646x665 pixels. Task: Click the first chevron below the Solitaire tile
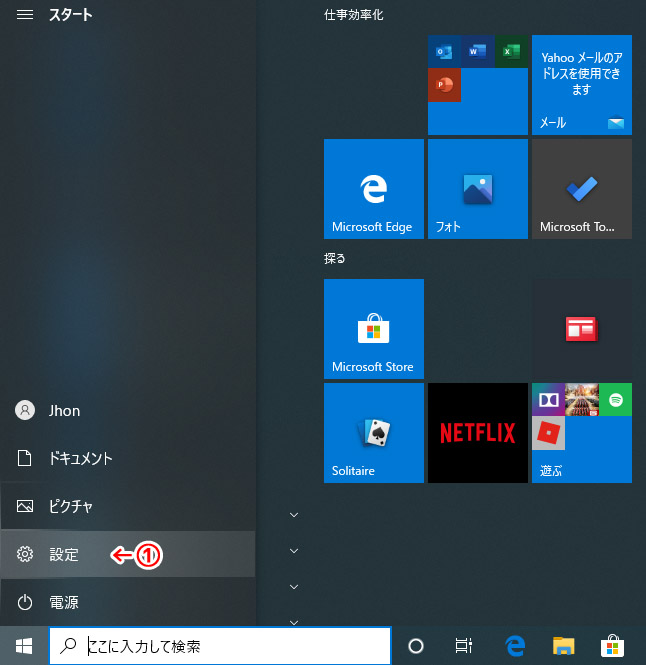pos(294,515)
